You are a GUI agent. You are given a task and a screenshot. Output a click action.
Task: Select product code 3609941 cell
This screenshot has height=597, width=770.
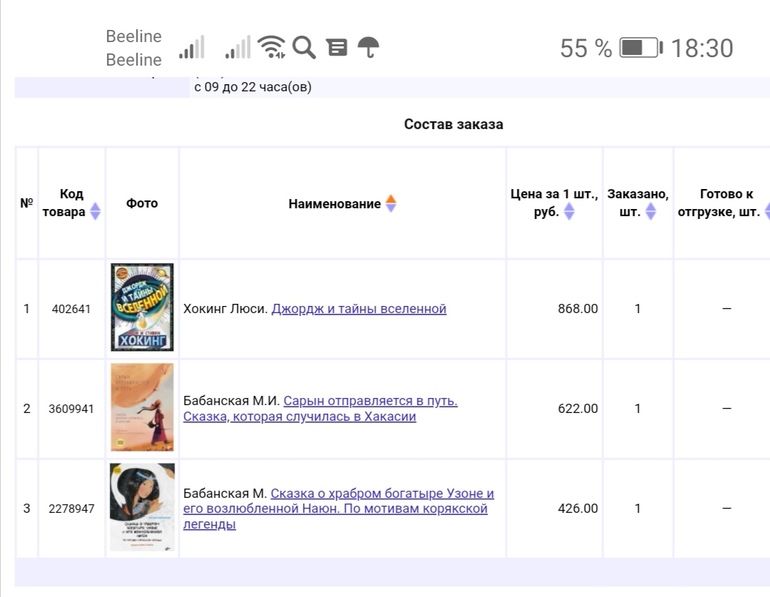click(71, 409)
